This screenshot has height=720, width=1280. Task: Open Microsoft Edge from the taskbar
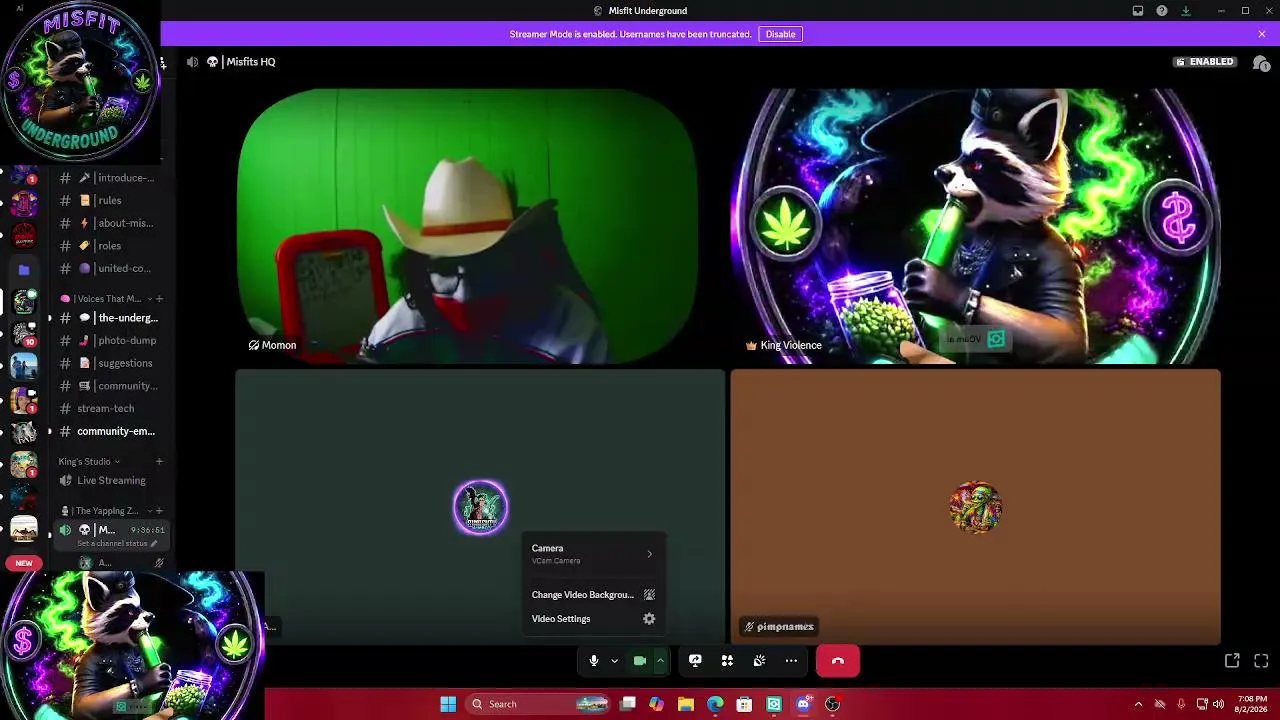(x=715, y=704)
